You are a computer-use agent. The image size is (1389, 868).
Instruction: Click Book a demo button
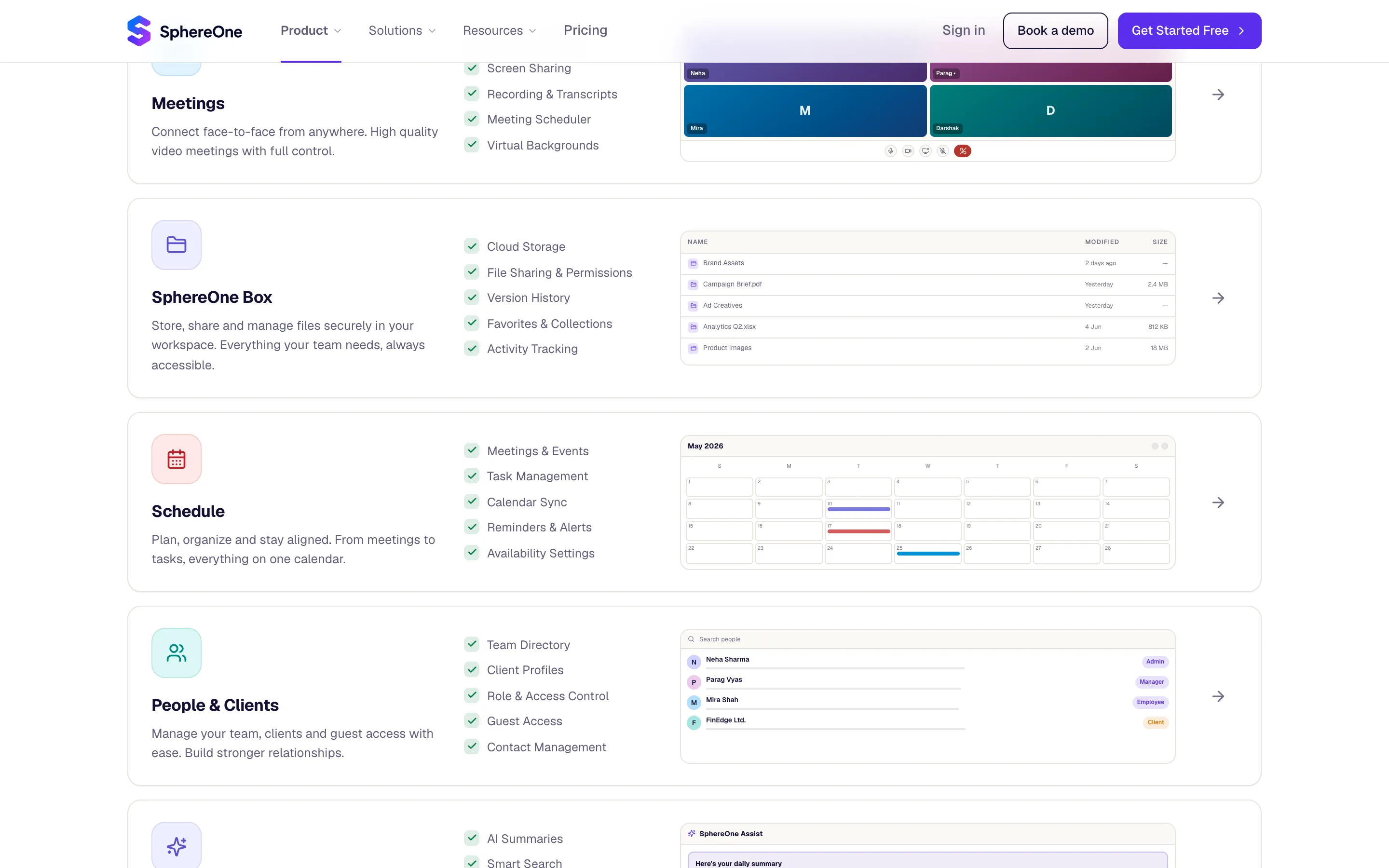(1055, 31)
